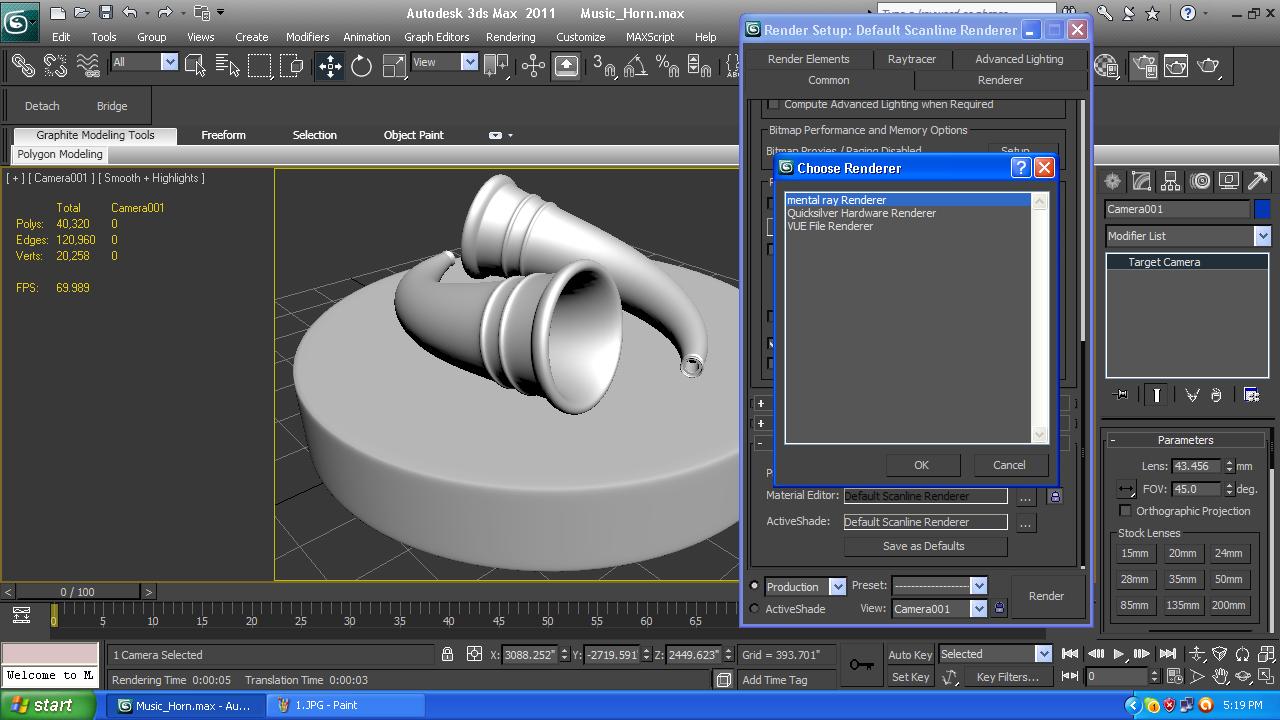Screen dimensions: 1280x720
Task: Activate the Select and Rotate tool
Action: pyautogui.click(x=360, y=66)
